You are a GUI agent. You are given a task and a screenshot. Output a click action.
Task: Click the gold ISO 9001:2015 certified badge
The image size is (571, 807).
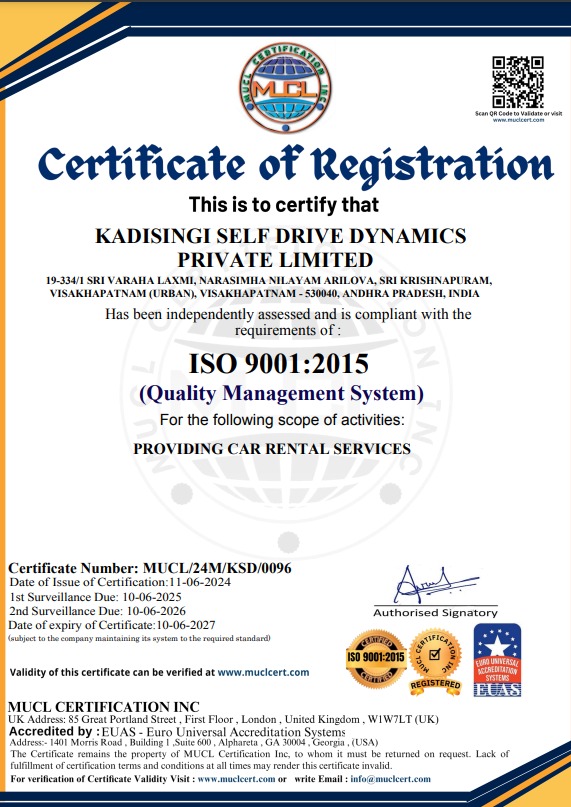pos(376,658)
